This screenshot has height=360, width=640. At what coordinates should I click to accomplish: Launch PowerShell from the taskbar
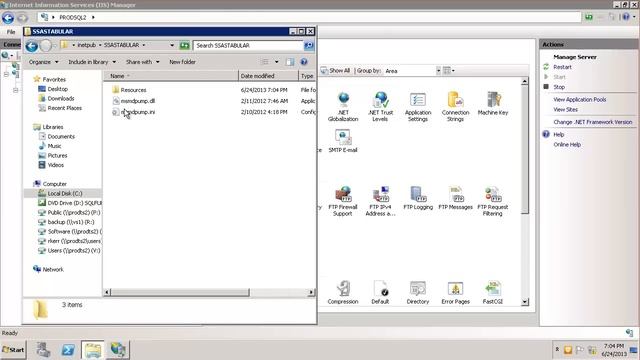68,350
